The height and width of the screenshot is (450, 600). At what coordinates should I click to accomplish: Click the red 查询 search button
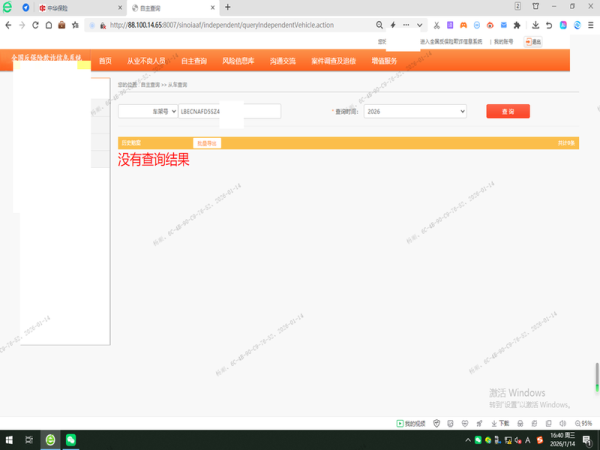point(508,112)
